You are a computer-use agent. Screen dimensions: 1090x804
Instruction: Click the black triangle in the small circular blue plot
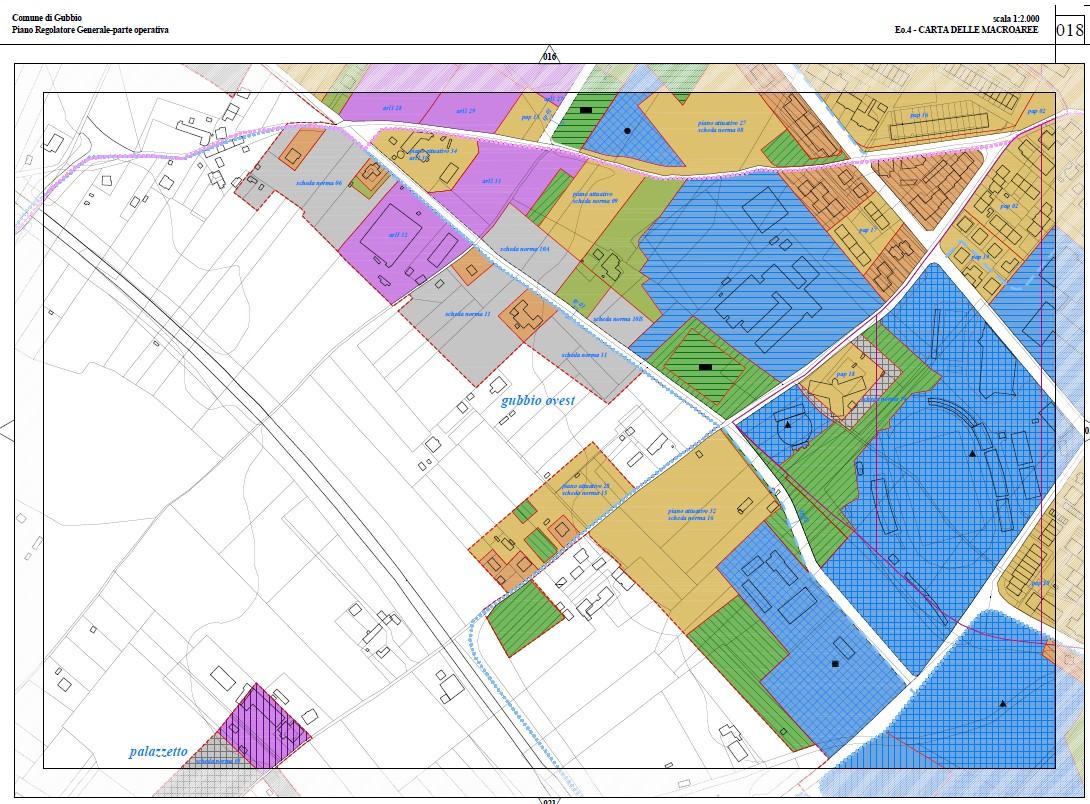pyautogui.click(x=788, y=425)
